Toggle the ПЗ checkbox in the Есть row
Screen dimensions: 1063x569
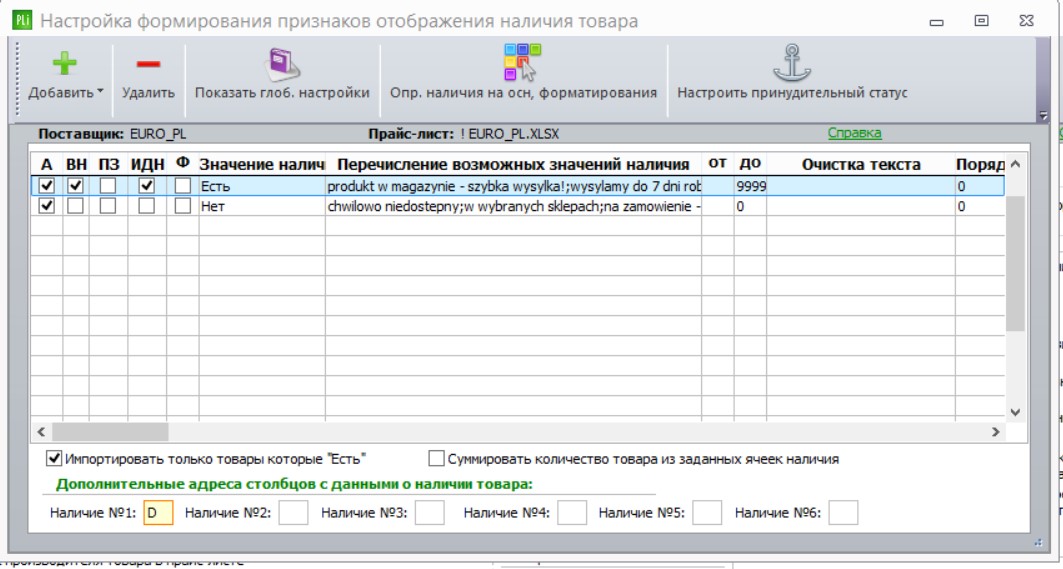click(x=108, y=185)
